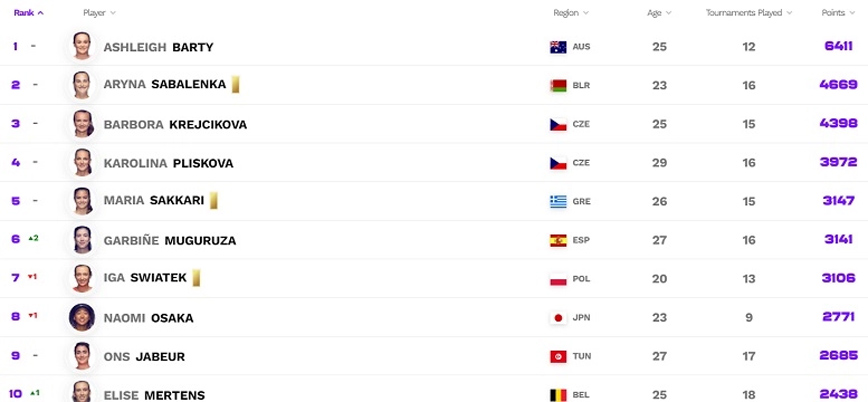
Task: Sort by the Age column header
Action: 659,13
